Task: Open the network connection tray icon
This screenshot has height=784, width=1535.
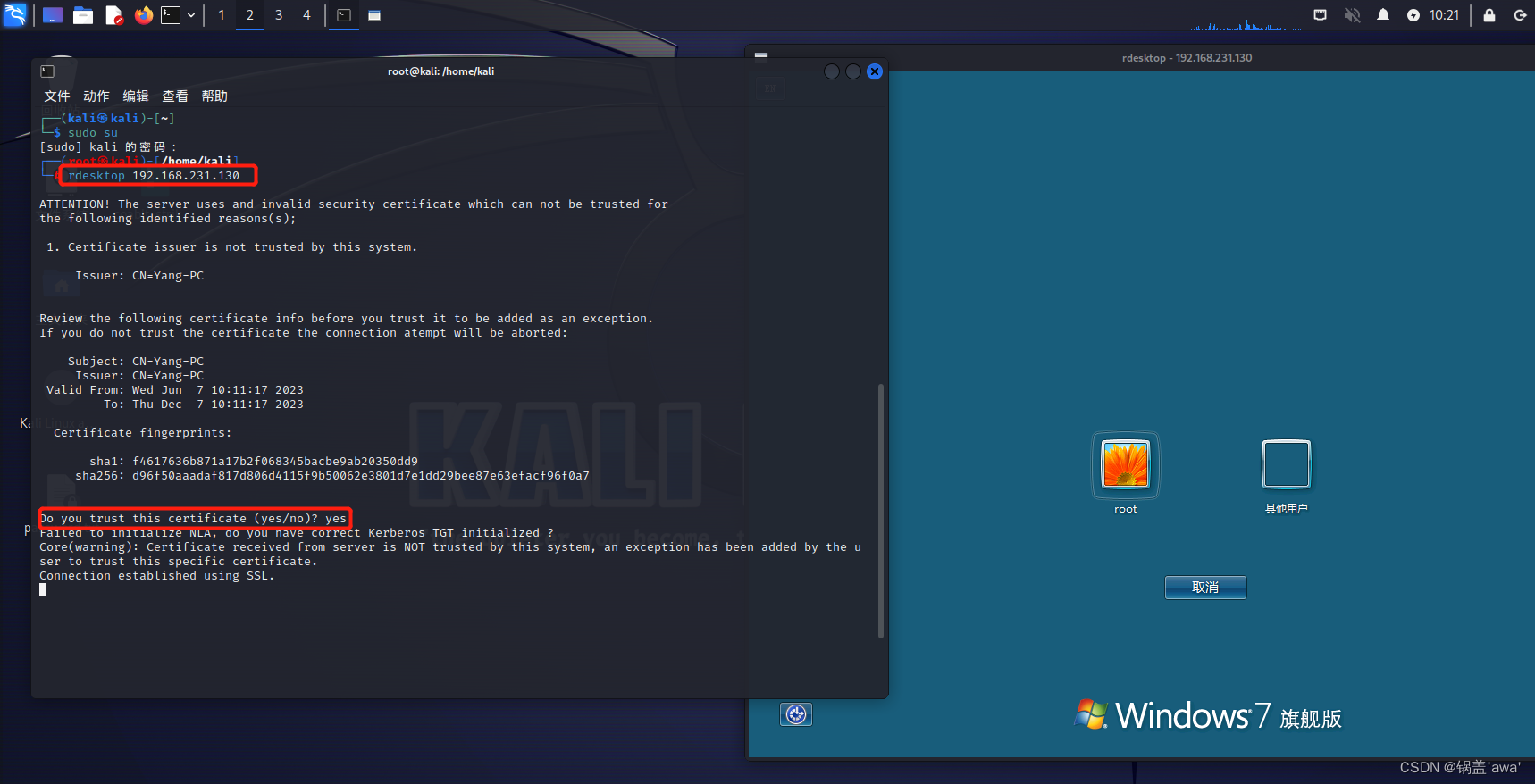Action: coord(1320,15)
